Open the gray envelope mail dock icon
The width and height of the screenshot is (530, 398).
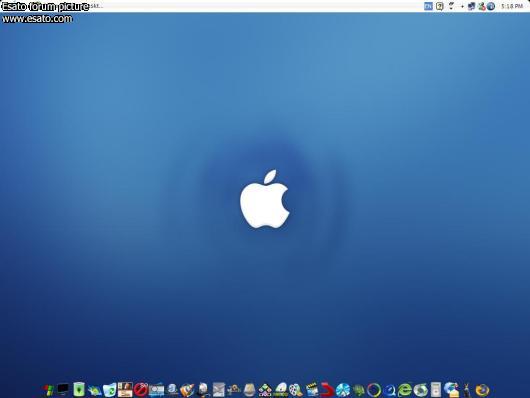[219, 390]
